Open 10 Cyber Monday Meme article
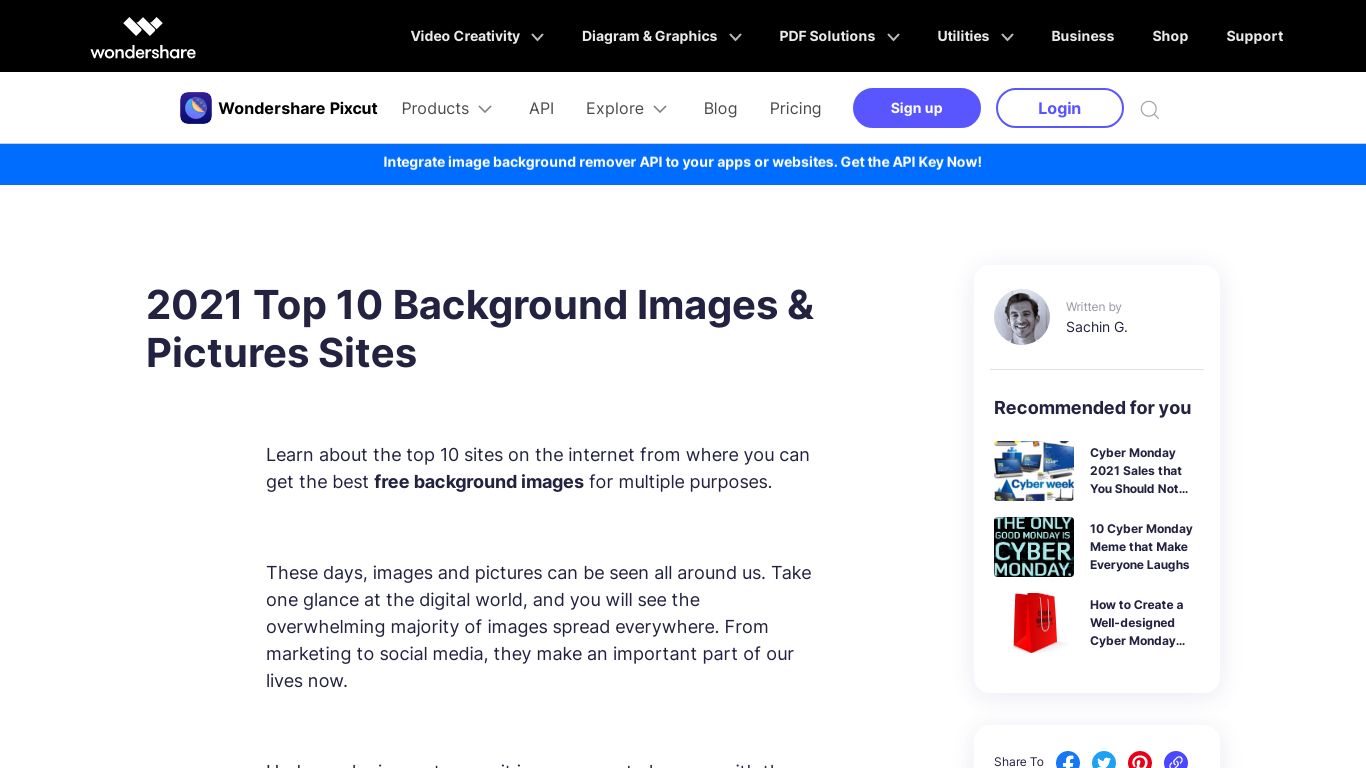The height and width of the screenshot is (768, 1366). tap(1141, 547)
